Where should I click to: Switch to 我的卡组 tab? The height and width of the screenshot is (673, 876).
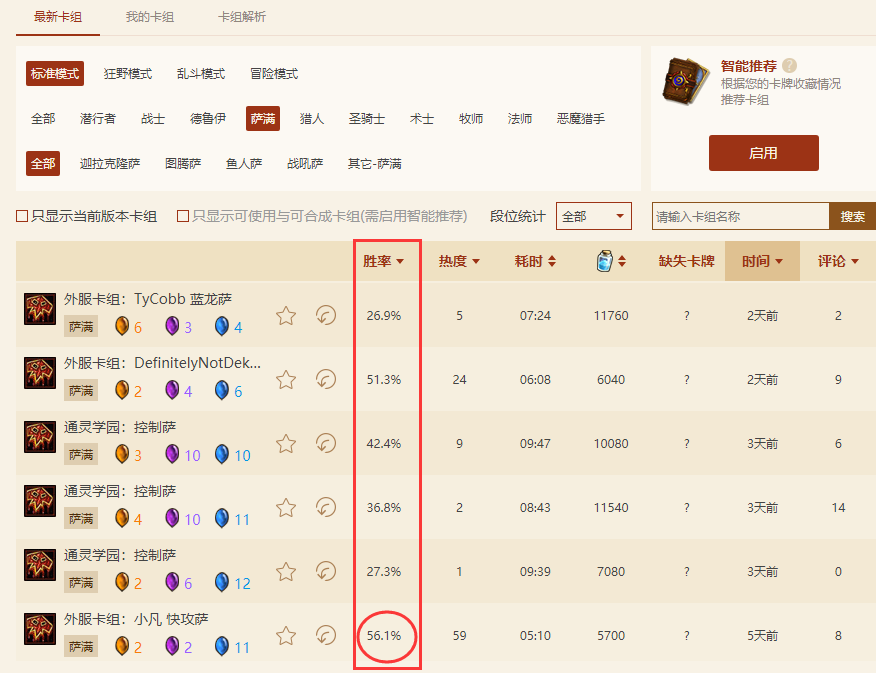coord(150,17)
